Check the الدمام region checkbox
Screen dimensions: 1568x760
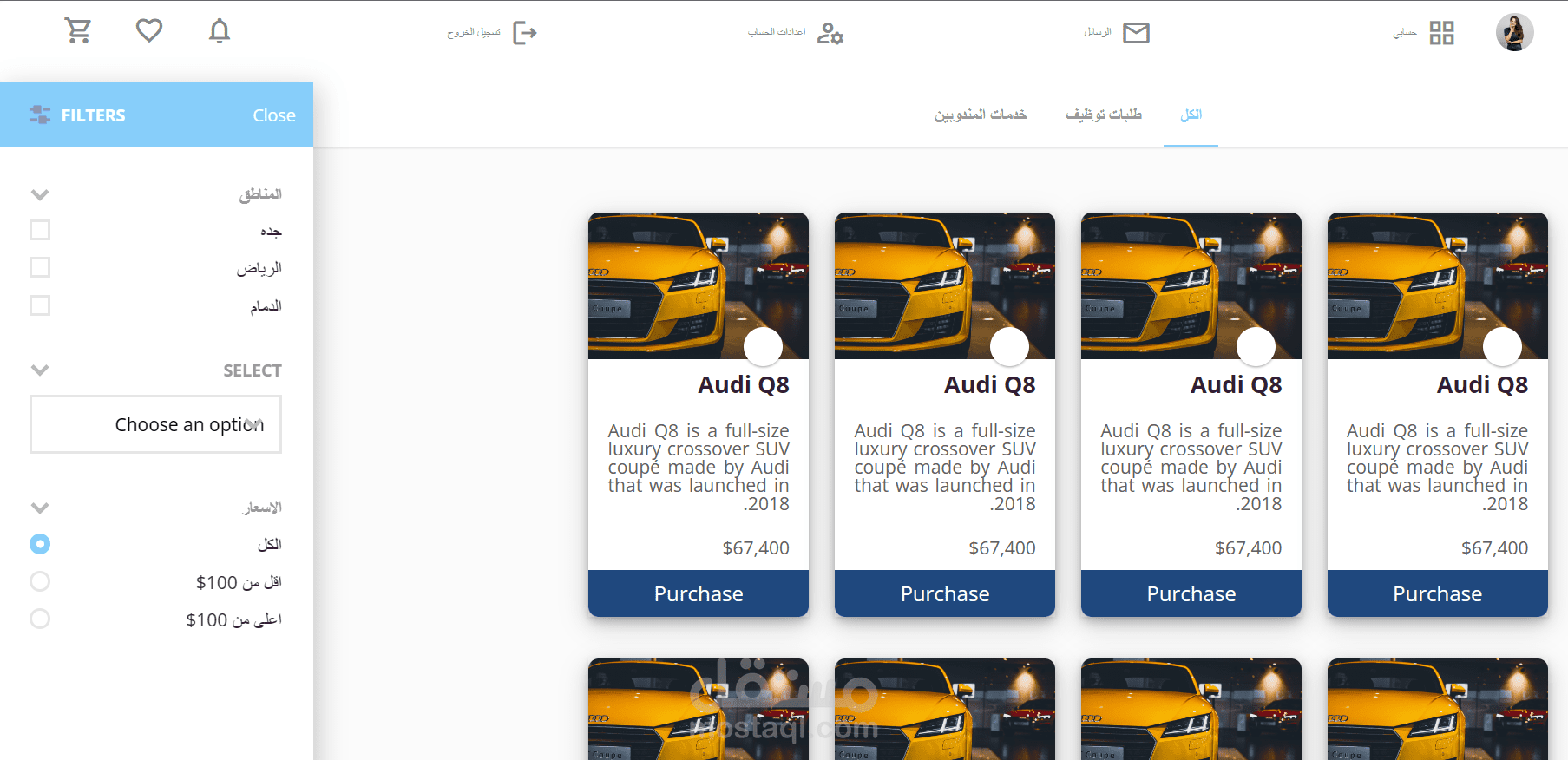coord(40,305)
